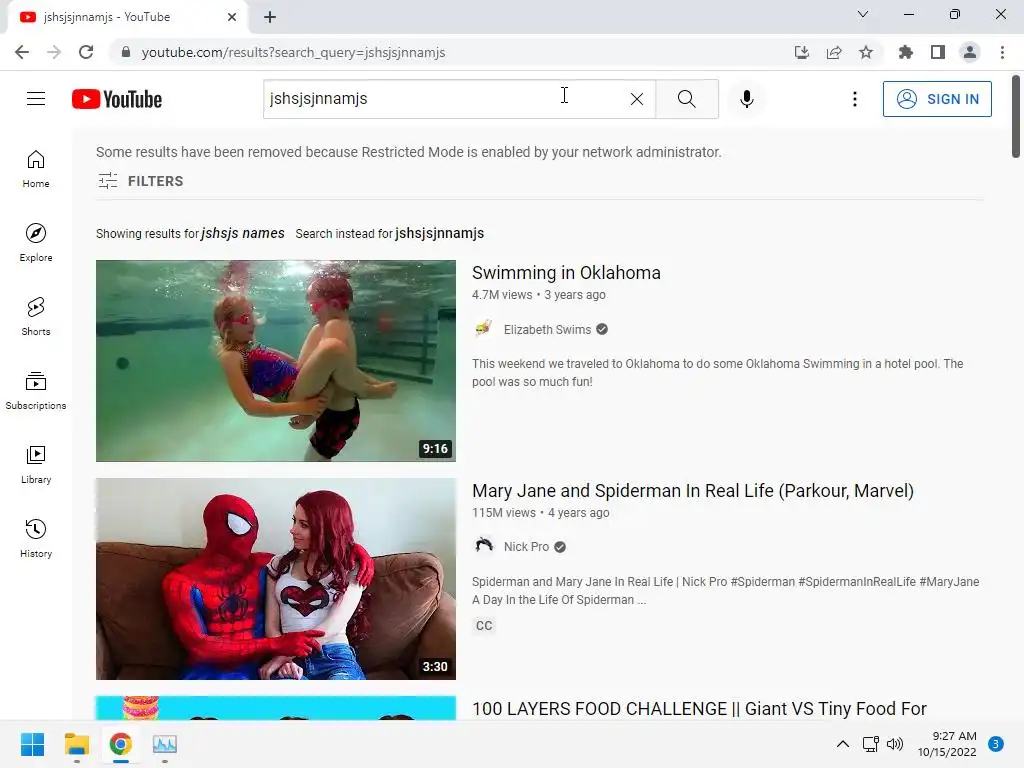
Task: Go to Home in the sidebar
Action: pyautogui.click(x=36, y=169)
